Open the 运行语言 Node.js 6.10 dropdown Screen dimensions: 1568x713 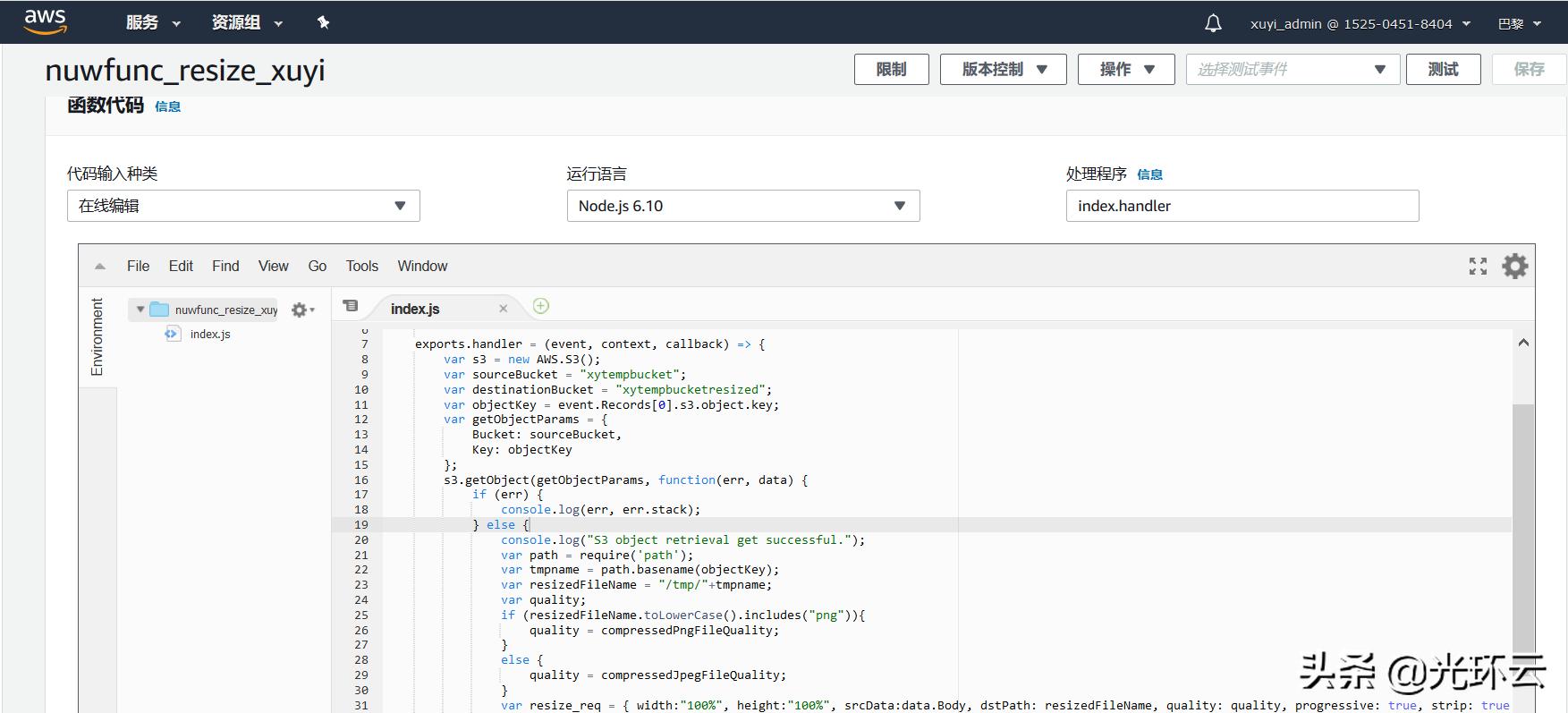(x=742, y=206)
